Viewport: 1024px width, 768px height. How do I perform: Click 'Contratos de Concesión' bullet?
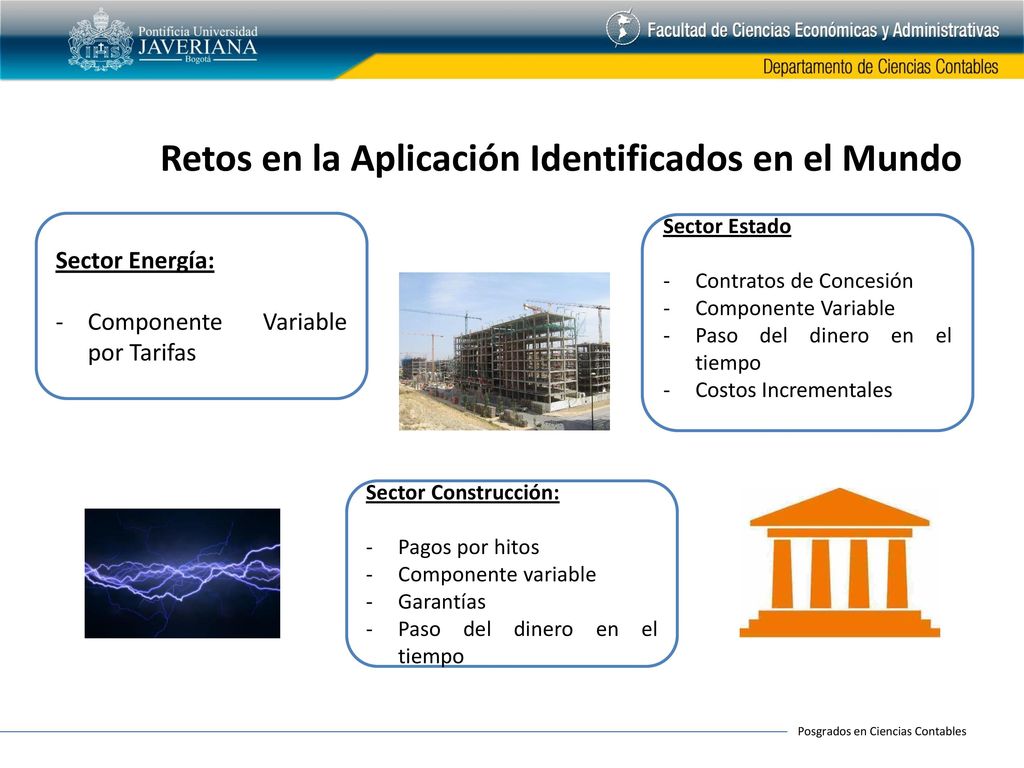(x=803, y=281)
